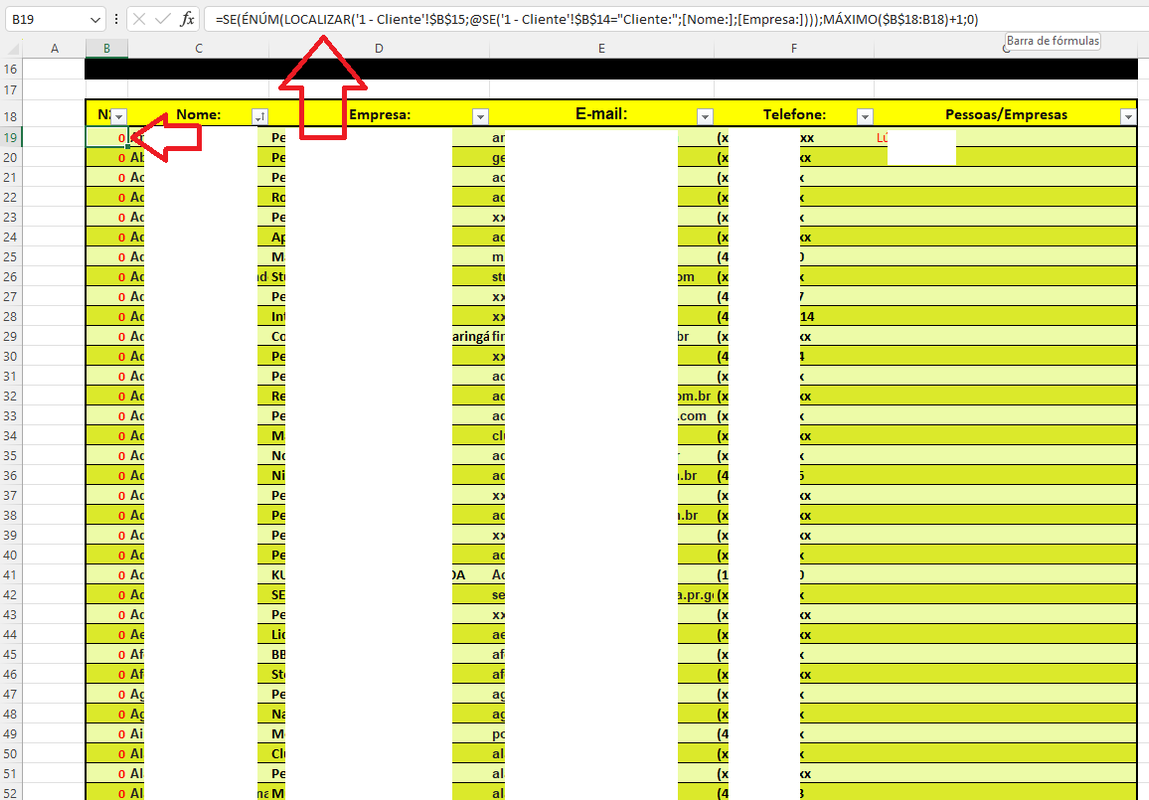Image resolution: width=1149 pixels, height=800 pixels.
Task: Open the Pessoas/Empresas filter dropdown
Action: [x=1128, y=116]
